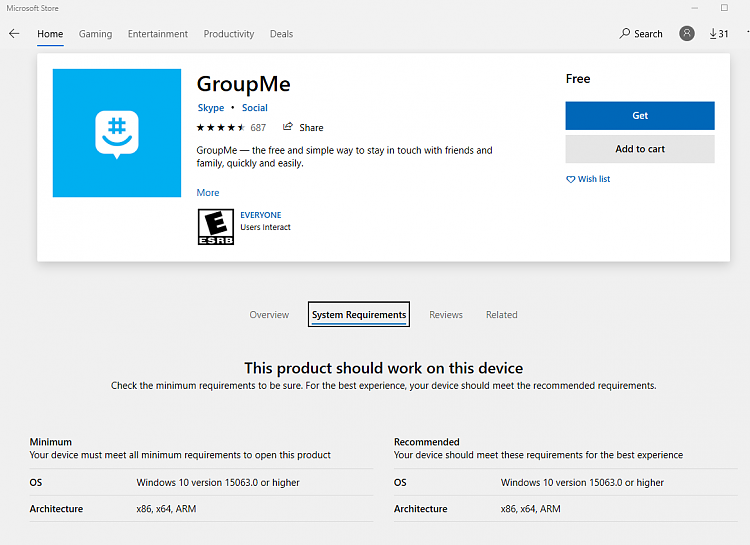Open the Deals tab
The height and width of the screenshot is (545, 750).
point(281,34)
